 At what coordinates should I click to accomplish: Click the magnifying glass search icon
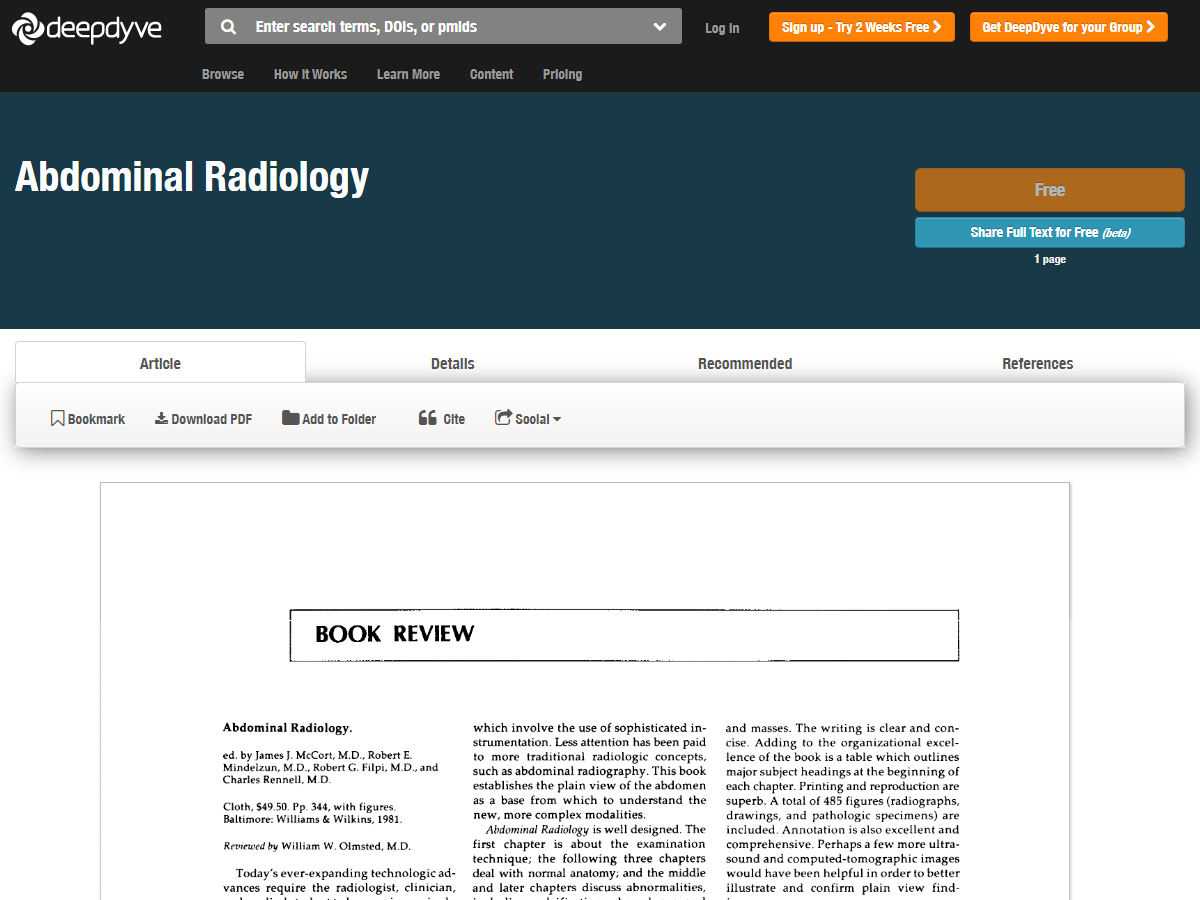coord(229,27)
